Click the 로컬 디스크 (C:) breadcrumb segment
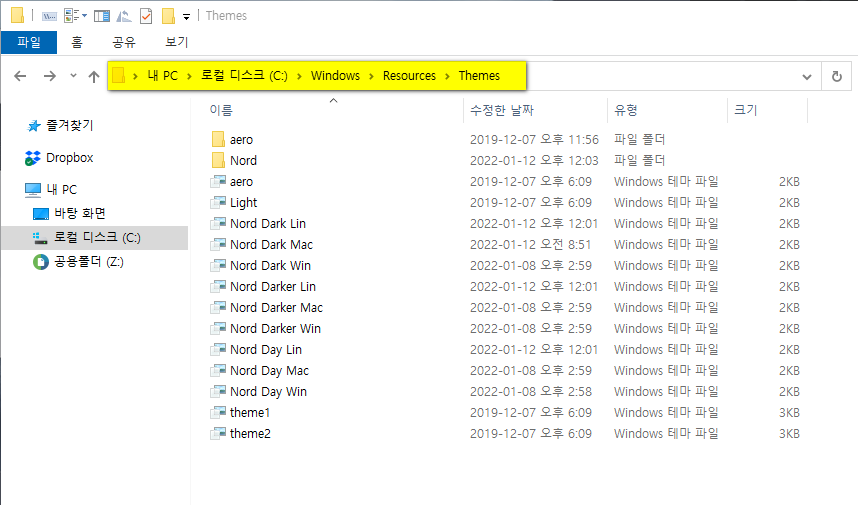 pyautogui.click(x=244, y=76)
